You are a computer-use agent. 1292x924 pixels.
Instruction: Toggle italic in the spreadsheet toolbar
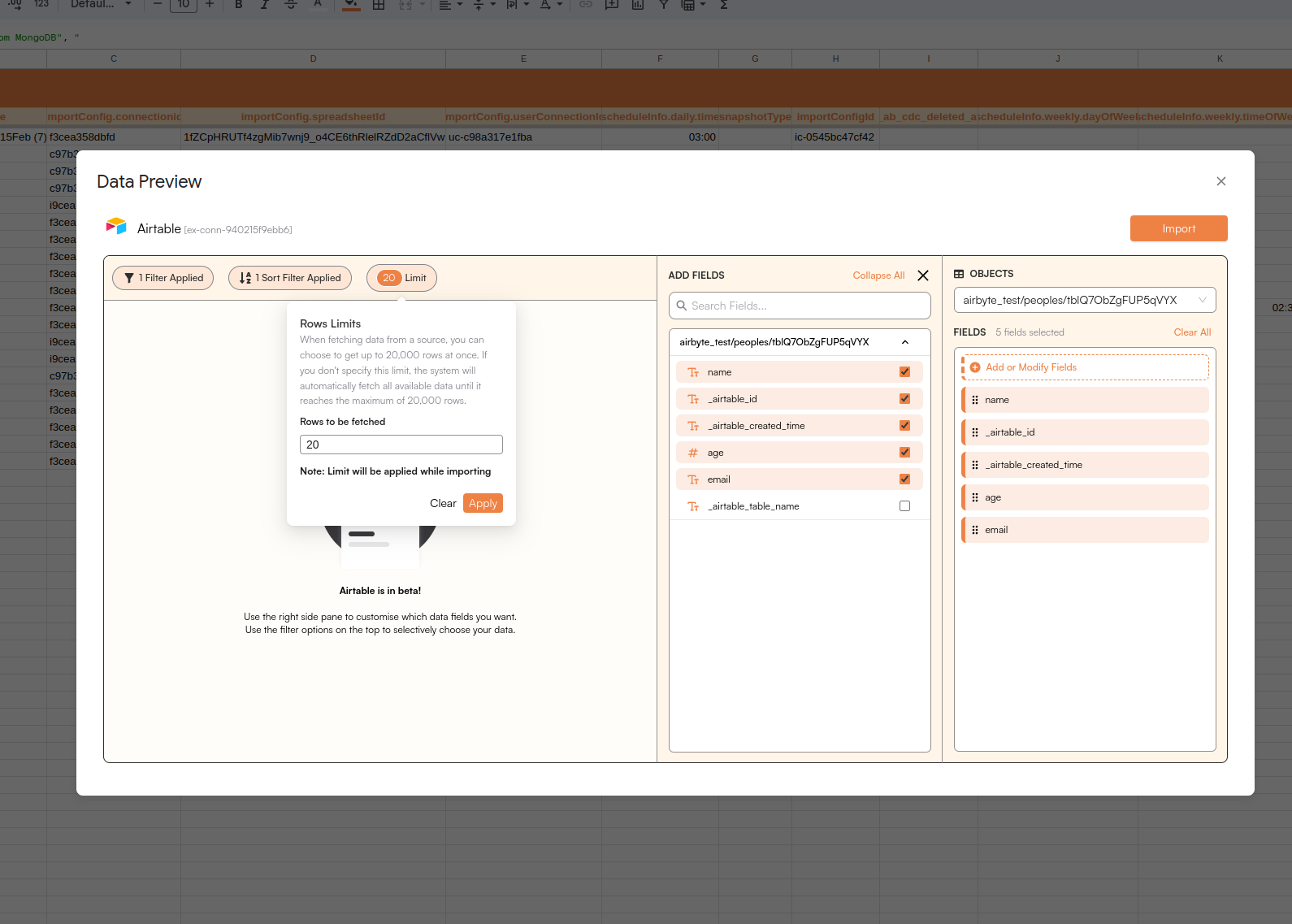pos(264,4)
